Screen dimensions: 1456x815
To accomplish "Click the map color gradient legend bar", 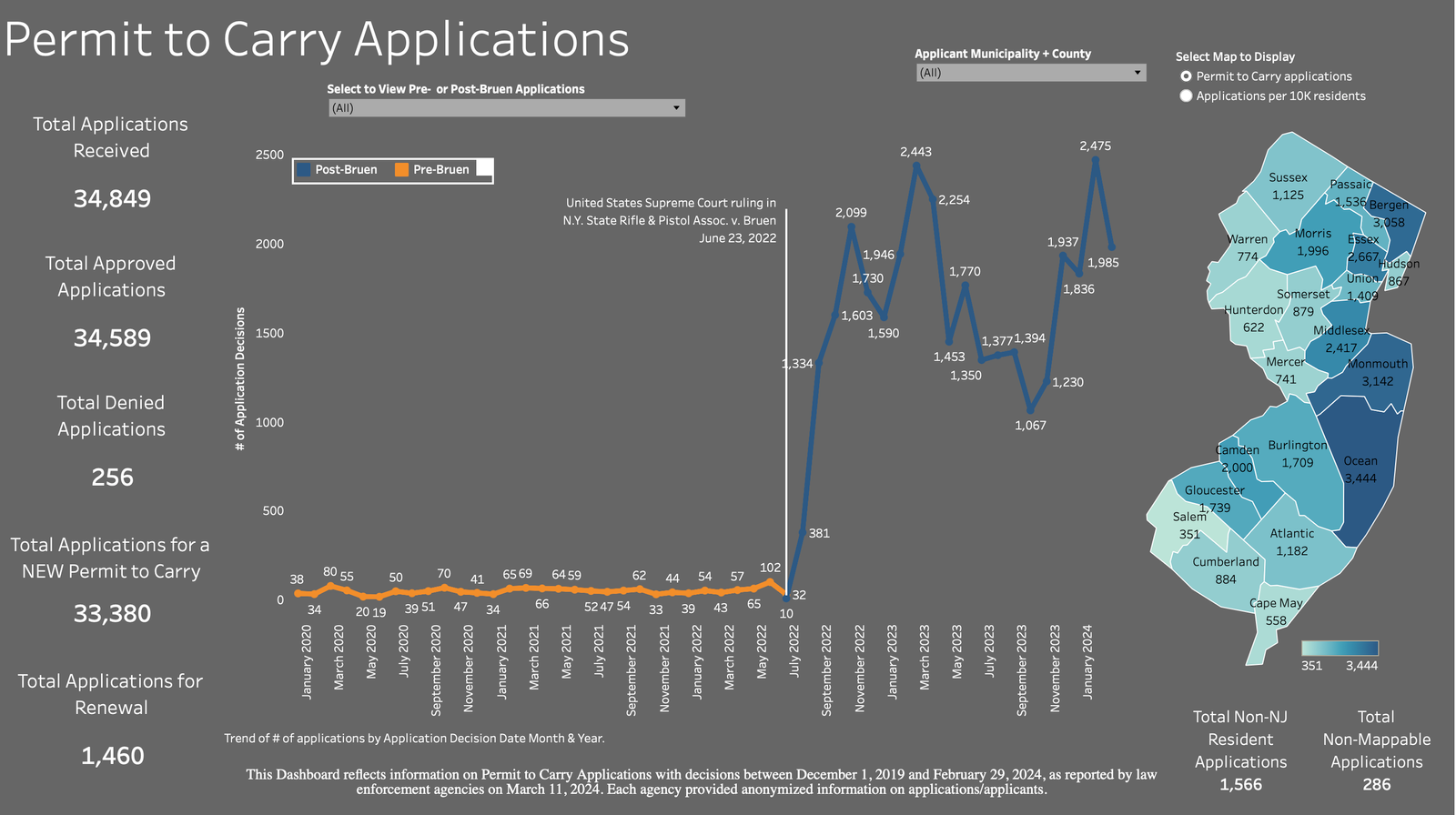I will tap(1340, 649).
